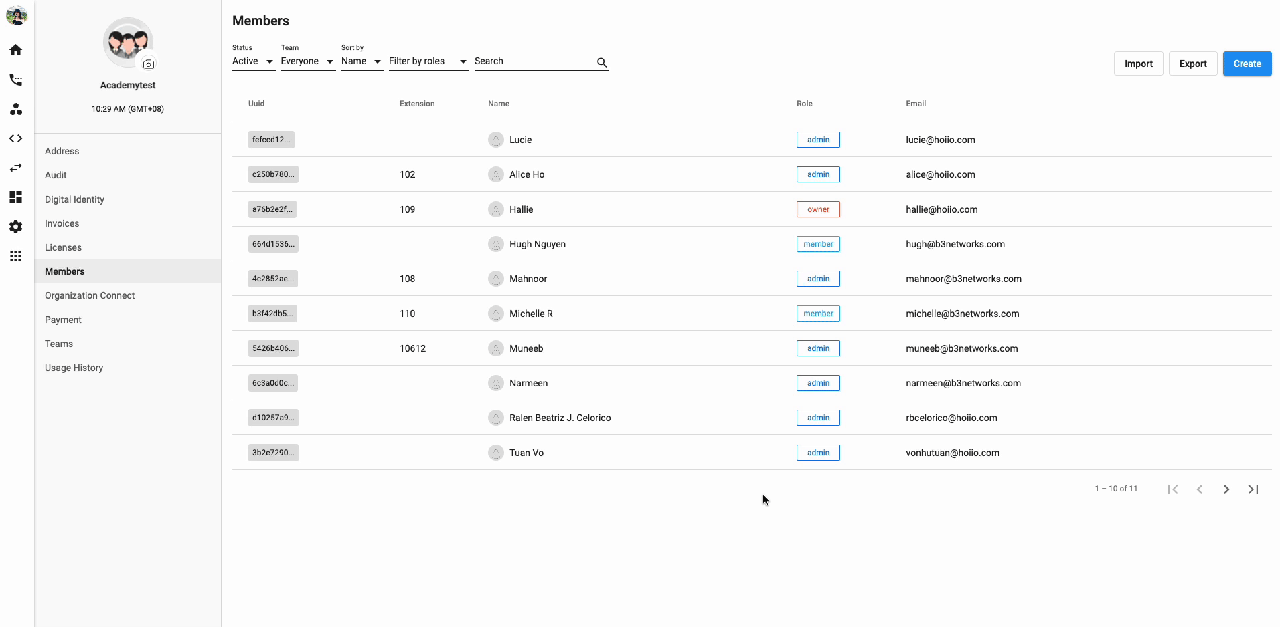Image resolution: width=1280 pixels, height=627 pixels.
Task: Jump to last page of members
Action: 1252,489
